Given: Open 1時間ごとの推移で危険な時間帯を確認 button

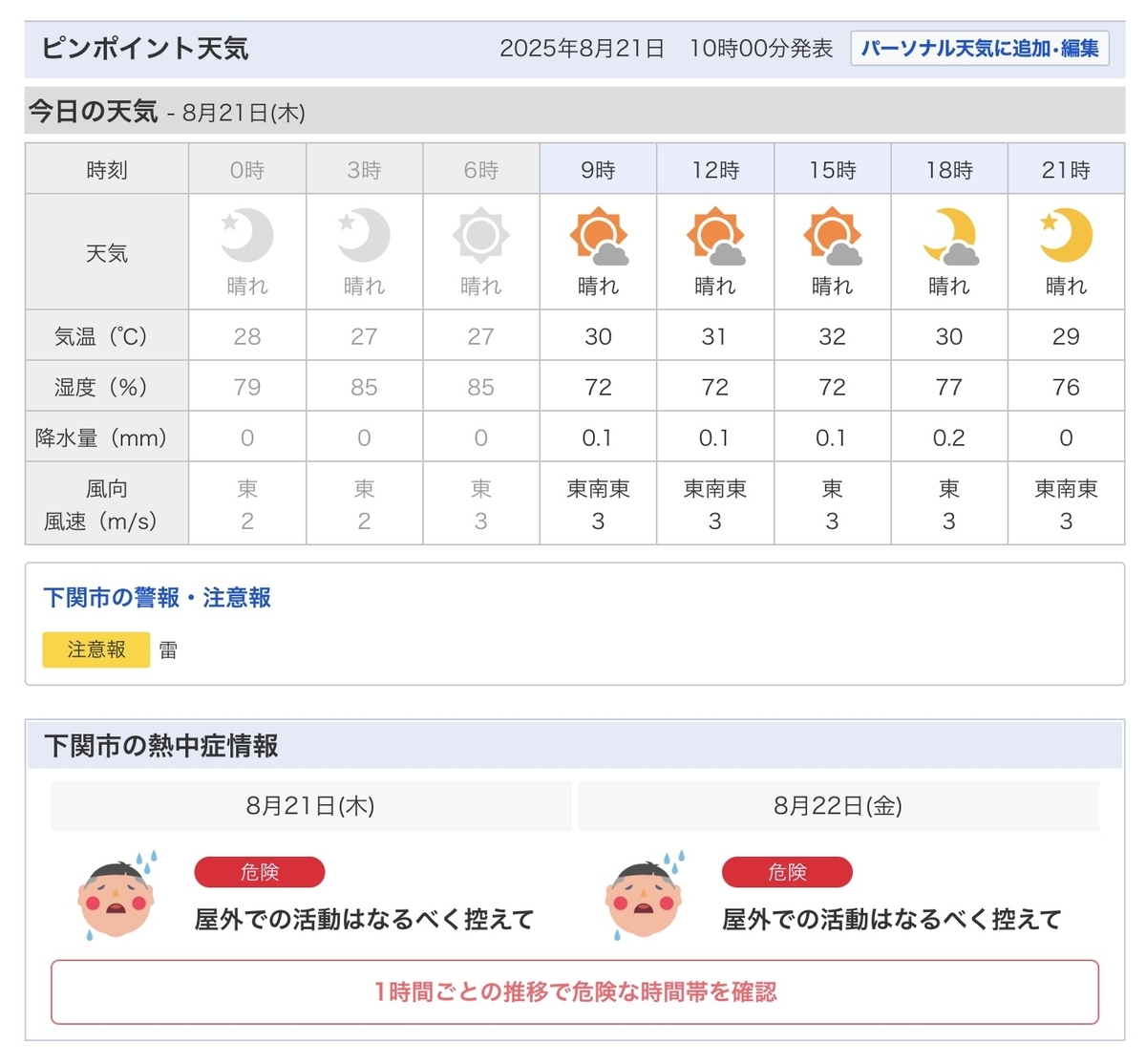Looking at the screenshot, I should tap(575, 992).
